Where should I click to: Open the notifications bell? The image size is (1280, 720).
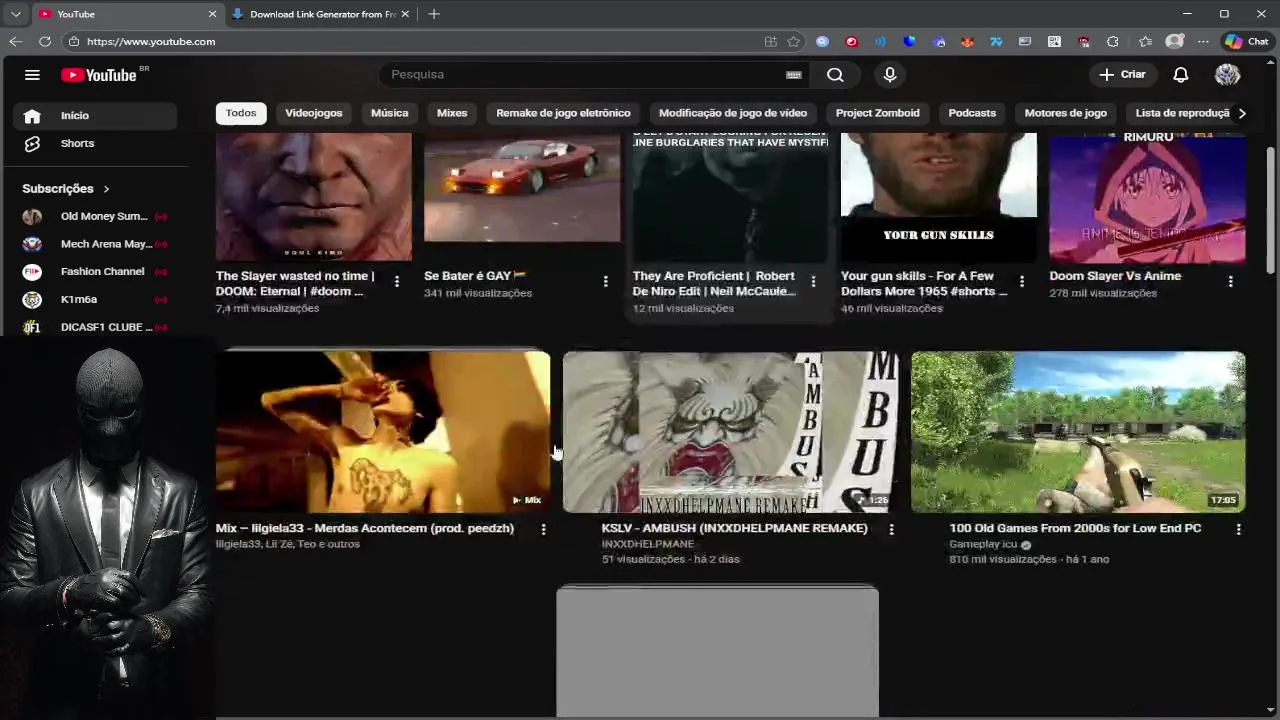pyautogui.click(x=1180, y=75)
